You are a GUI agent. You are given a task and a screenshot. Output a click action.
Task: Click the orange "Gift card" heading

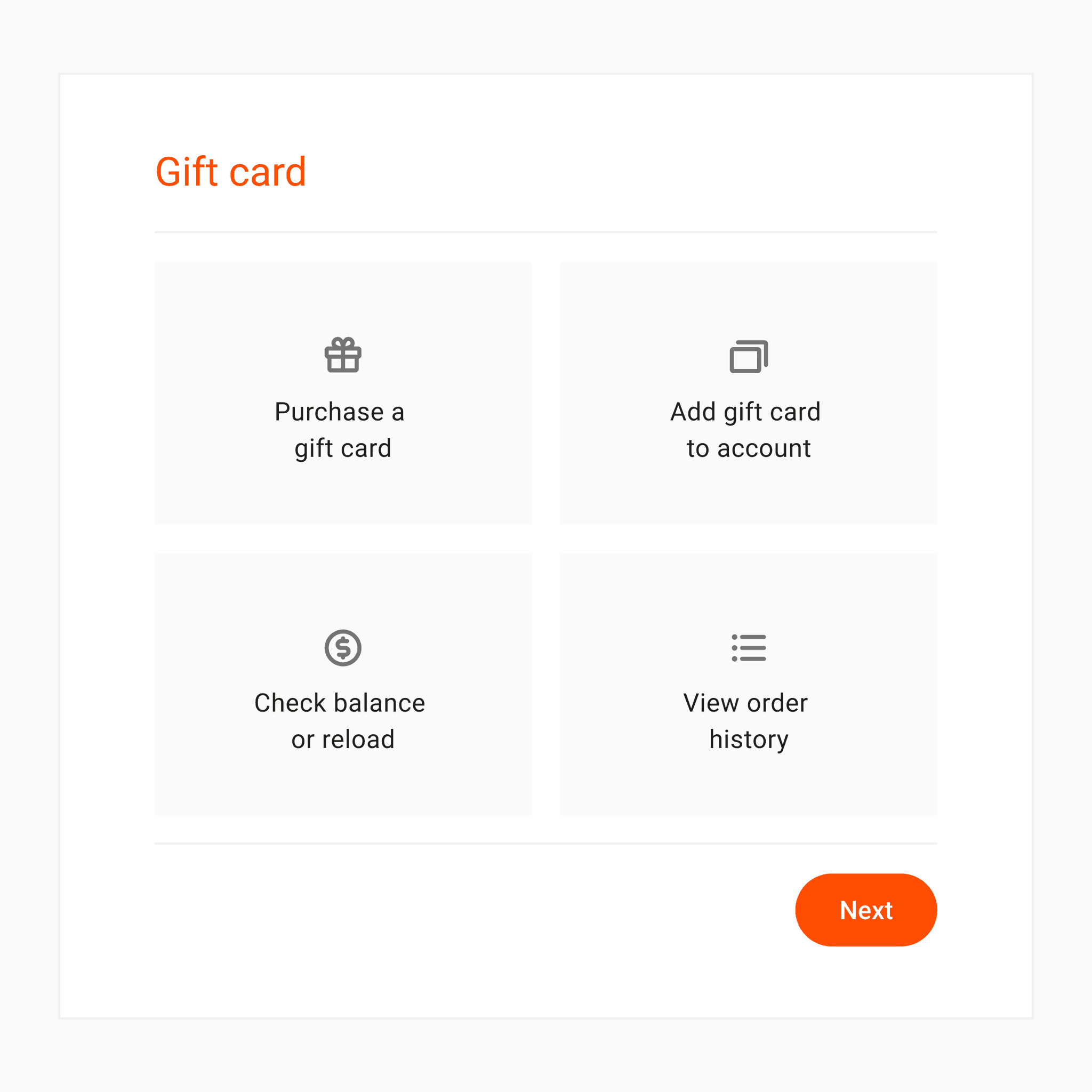[231, 172]
